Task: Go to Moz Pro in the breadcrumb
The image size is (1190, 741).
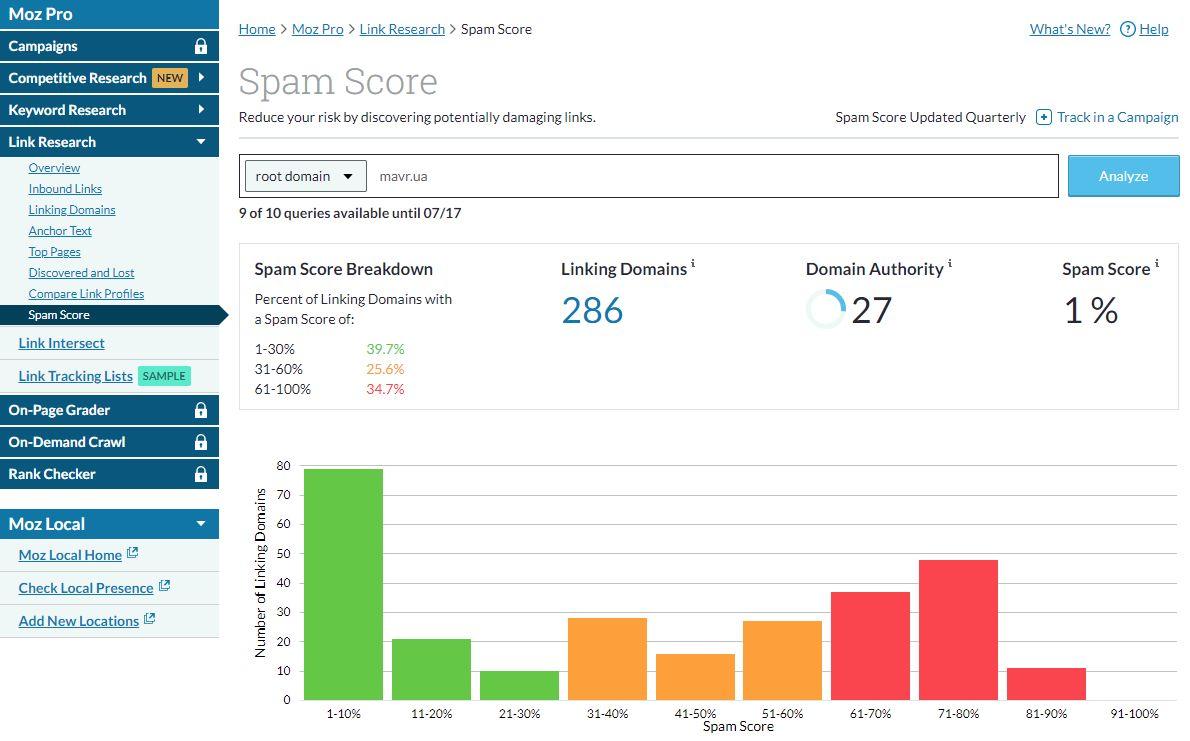Action: click(317, 29)
